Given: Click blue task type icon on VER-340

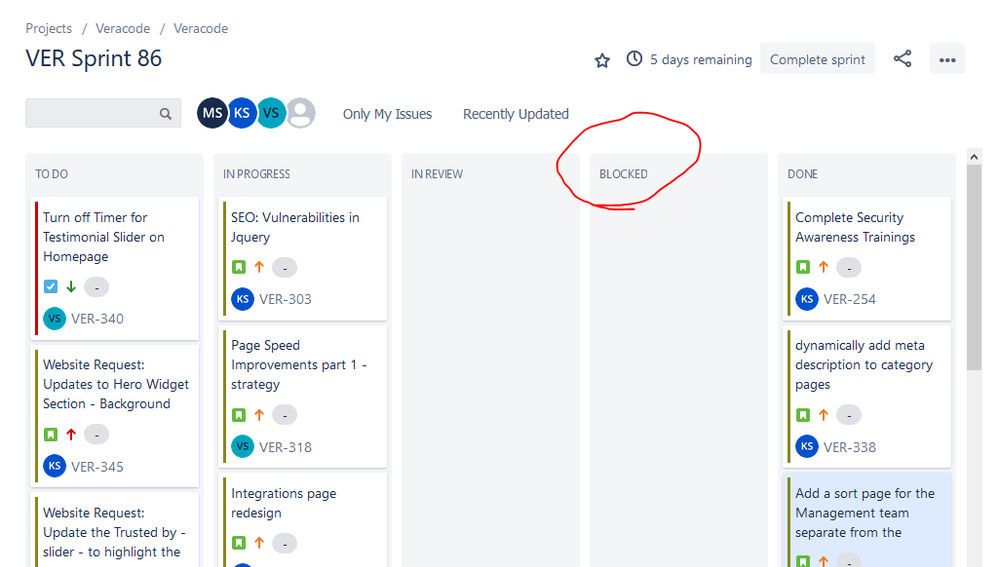Looking at the screenshot, I should [x=50, y=287].
